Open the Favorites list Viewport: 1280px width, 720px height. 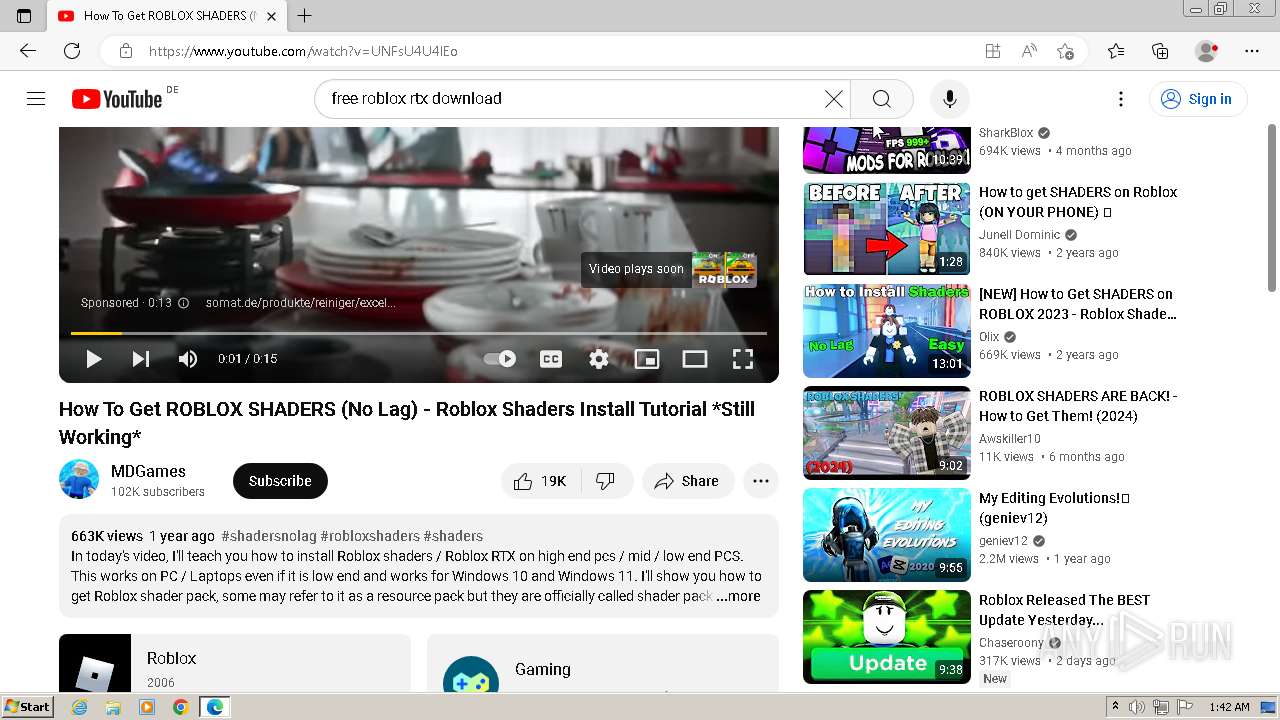[1116, 51]
